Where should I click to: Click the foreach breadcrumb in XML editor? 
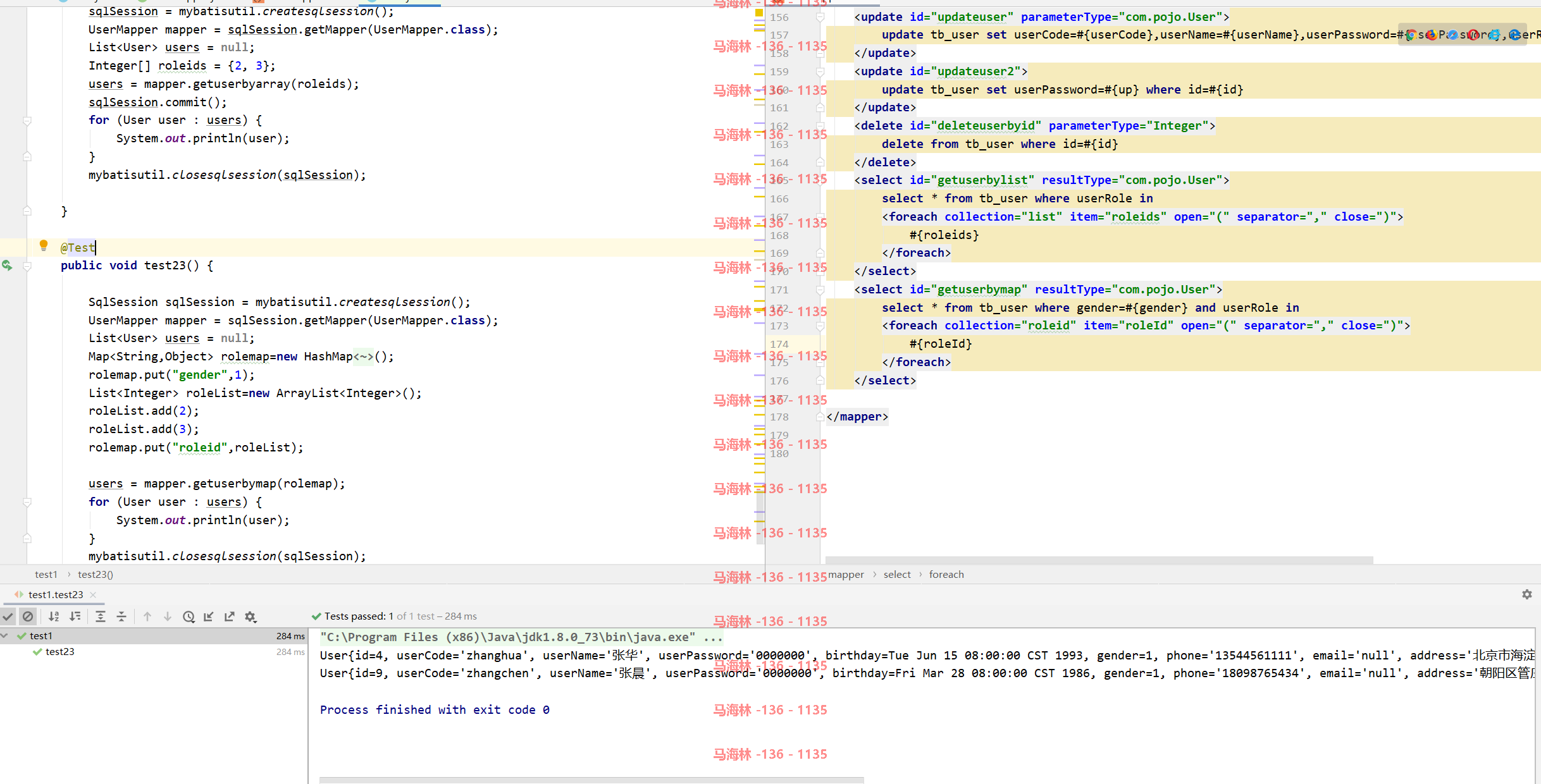(946, 575)
